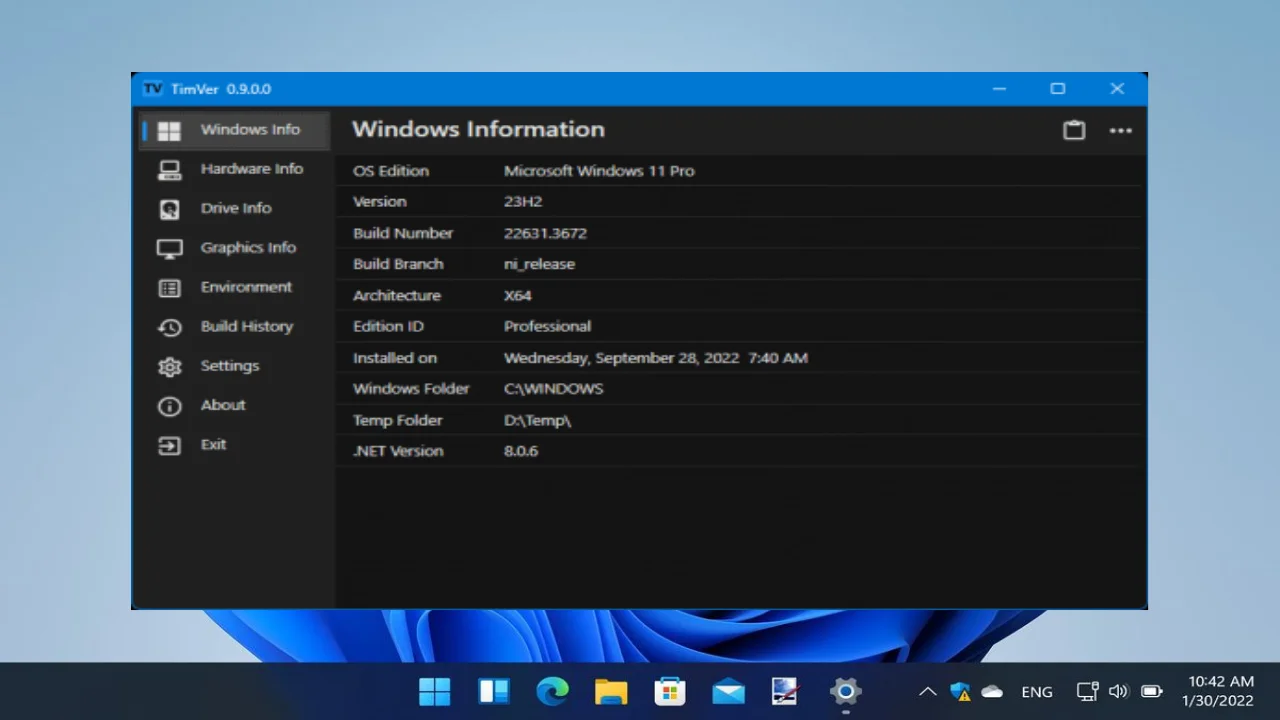Launch Microsoft Edge from taskbar
This screenshot has height=720, width=1280.
(552, 691)
